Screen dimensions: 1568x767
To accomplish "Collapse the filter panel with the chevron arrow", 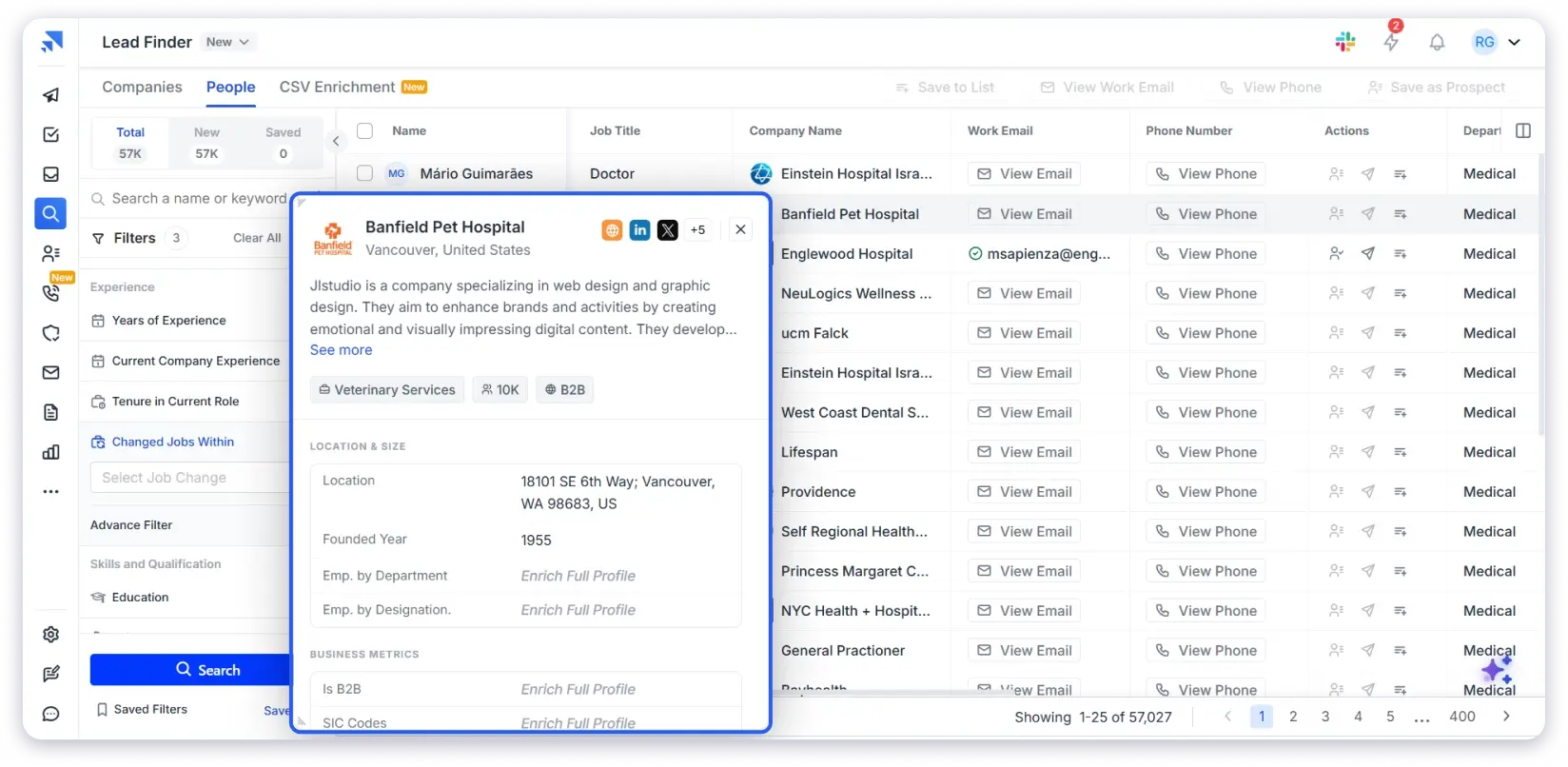I will pyautogui.click(x=335, y=141).
